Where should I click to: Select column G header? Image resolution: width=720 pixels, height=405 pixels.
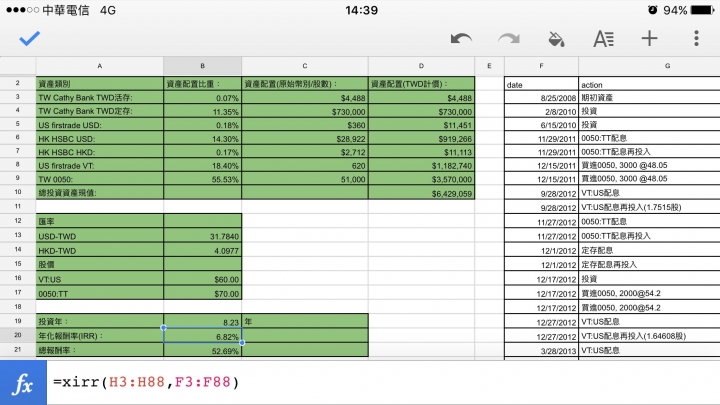[x=649, y=66]
